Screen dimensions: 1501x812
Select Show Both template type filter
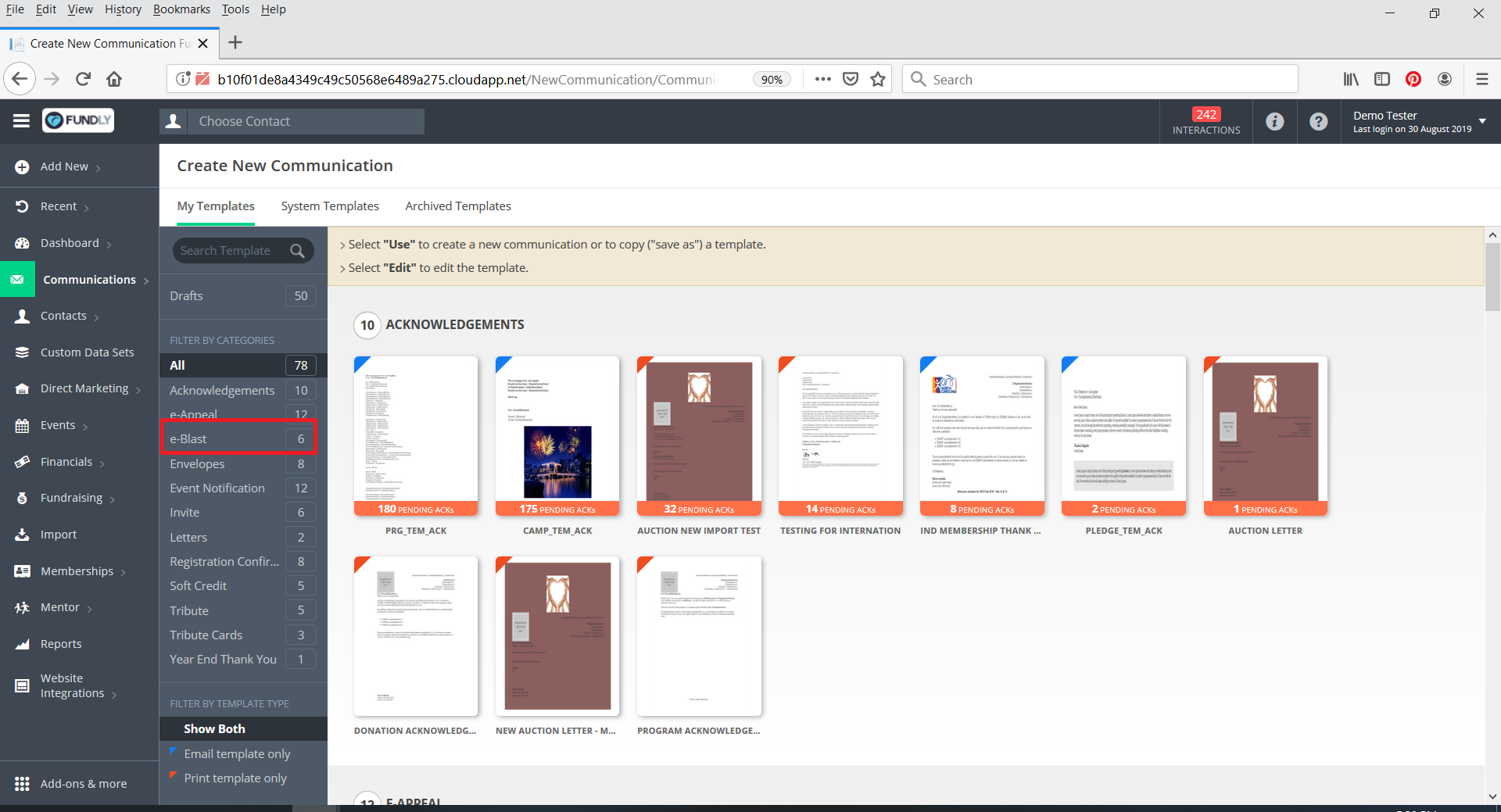pyautogui.click(x=214, y=728)
